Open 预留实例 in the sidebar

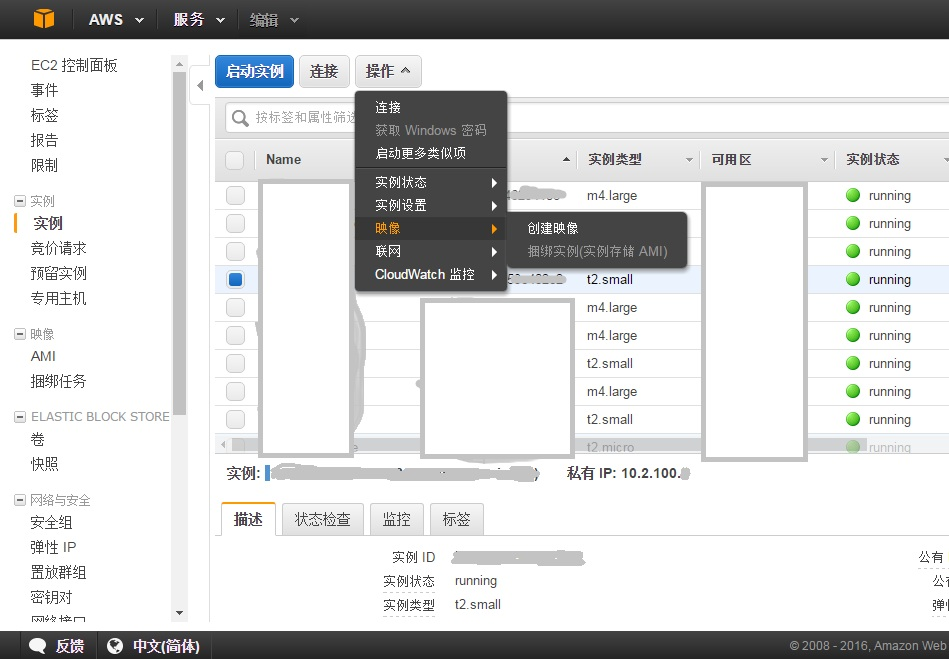58,273
